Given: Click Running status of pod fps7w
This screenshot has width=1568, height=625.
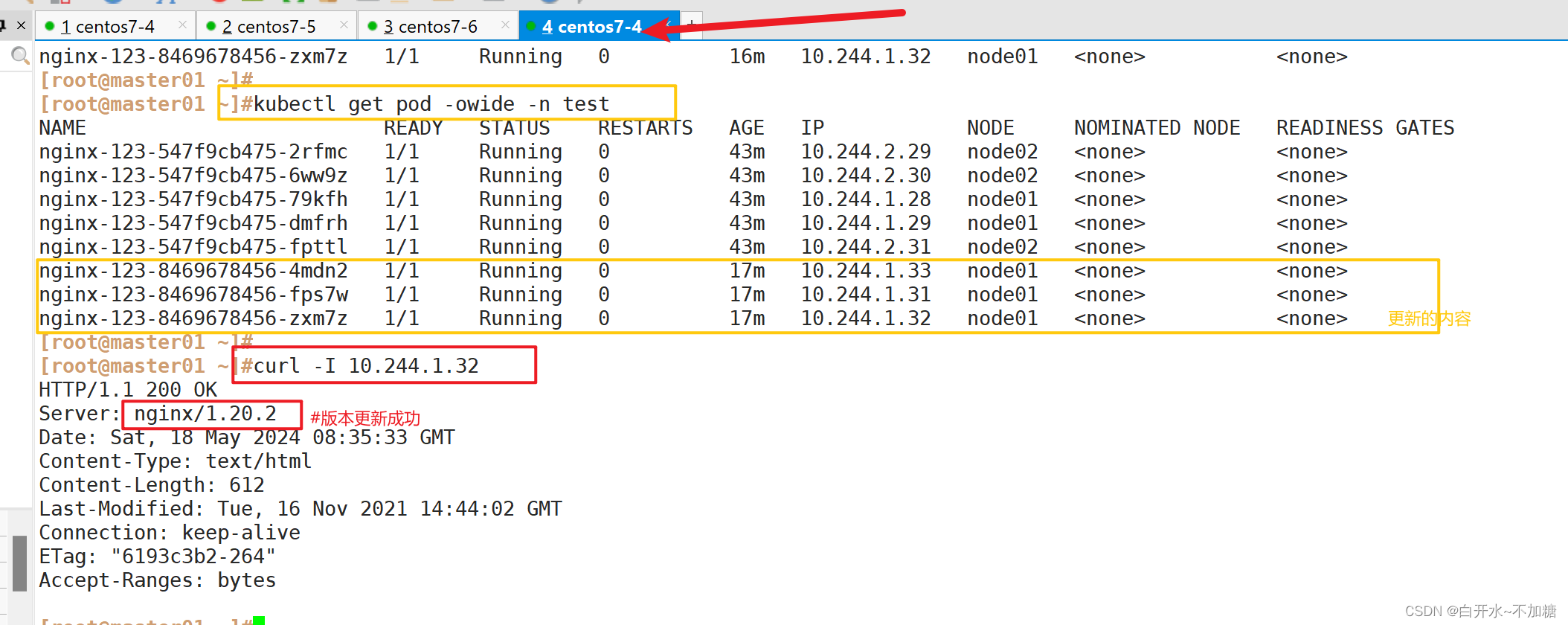Looking at the screenshot, I should pos(521,295).
